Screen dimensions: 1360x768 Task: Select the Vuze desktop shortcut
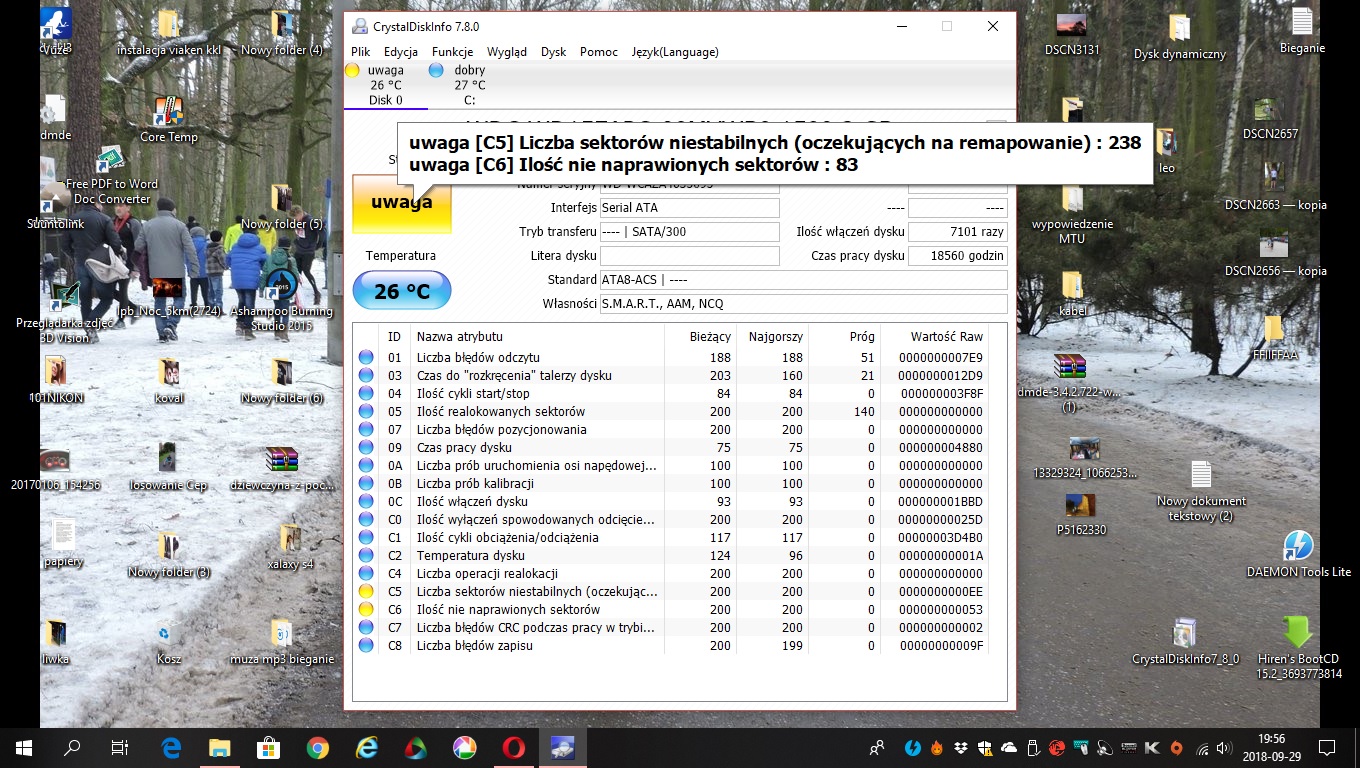55,32
